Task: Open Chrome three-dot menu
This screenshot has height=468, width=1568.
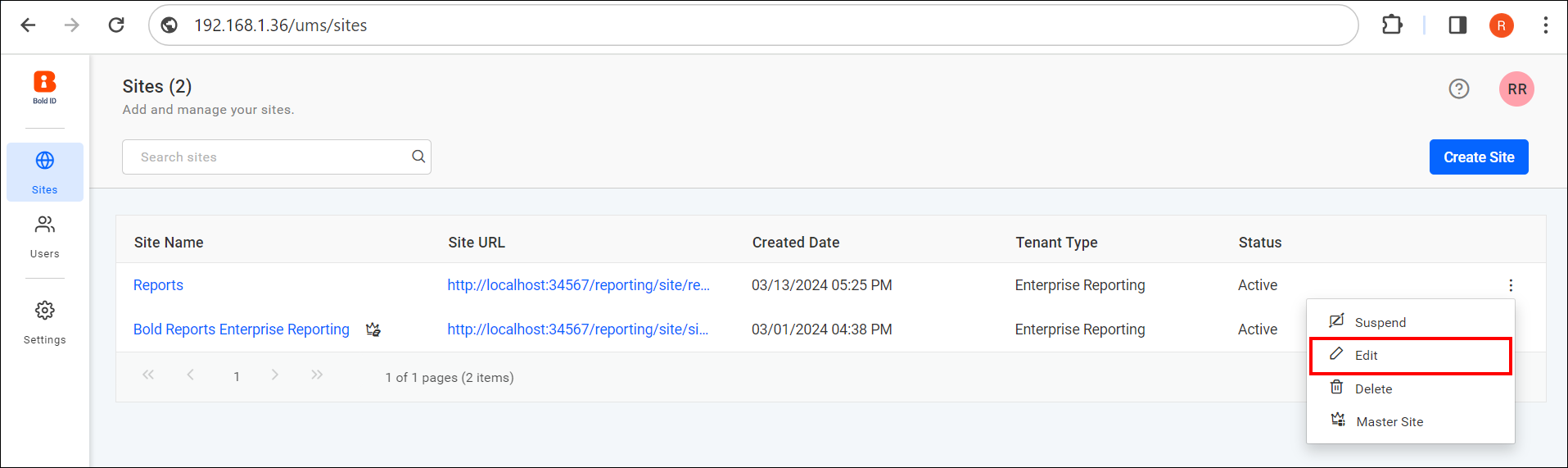Action: tap(1545, 25)
